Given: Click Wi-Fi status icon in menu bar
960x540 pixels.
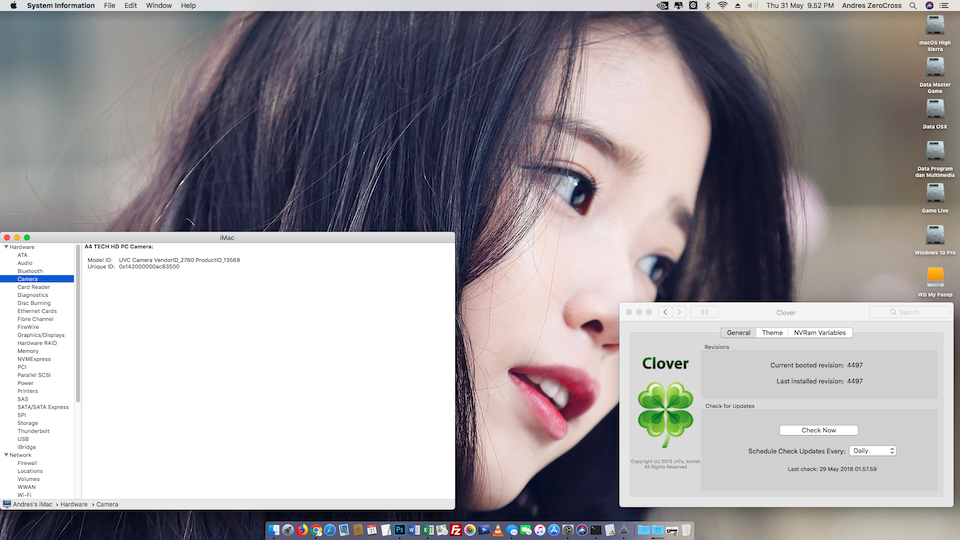Looking at the screenshot, I should pyautogui.click(x=722, y=6).
